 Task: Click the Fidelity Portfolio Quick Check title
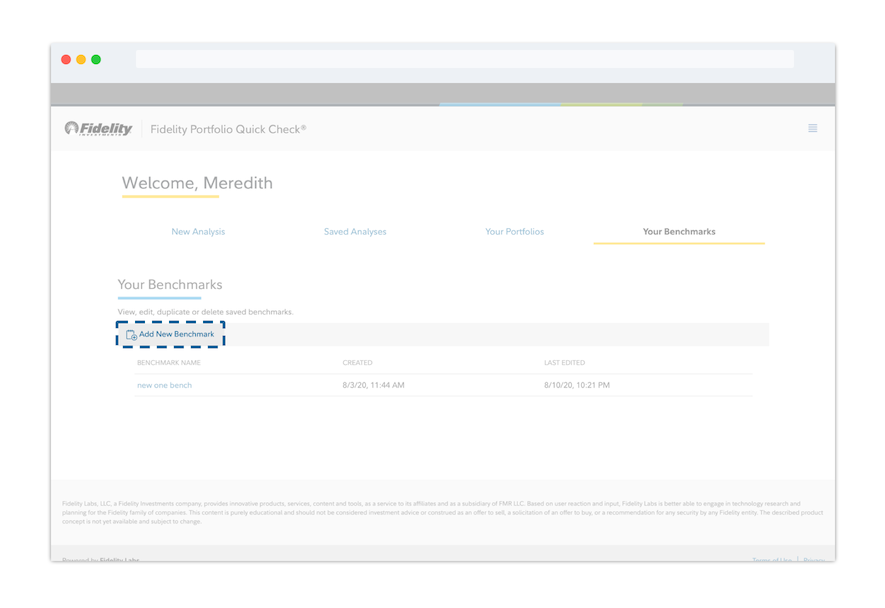click(228, 129)
